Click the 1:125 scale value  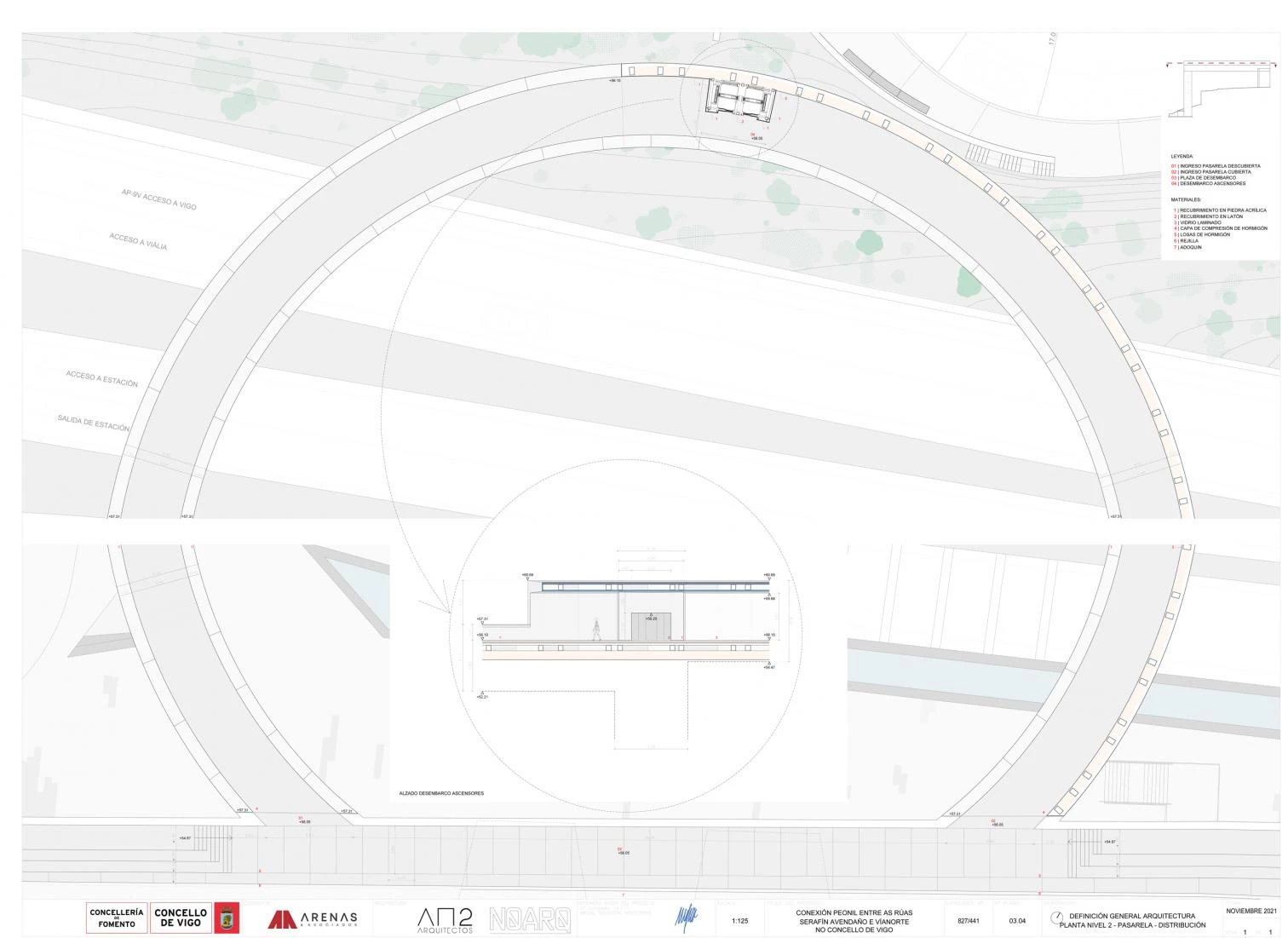tap(740, 920)
